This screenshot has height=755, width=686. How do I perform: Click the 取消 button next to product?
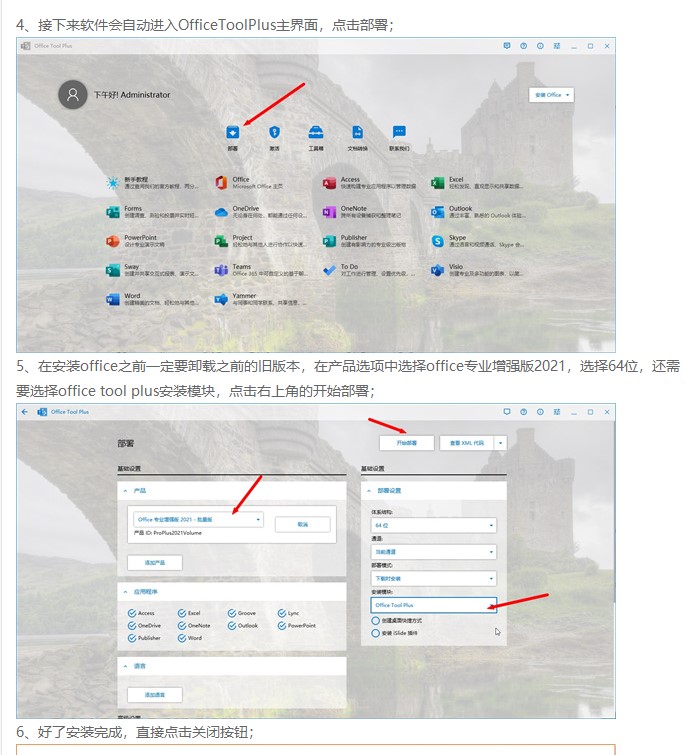tap(303, 524)
